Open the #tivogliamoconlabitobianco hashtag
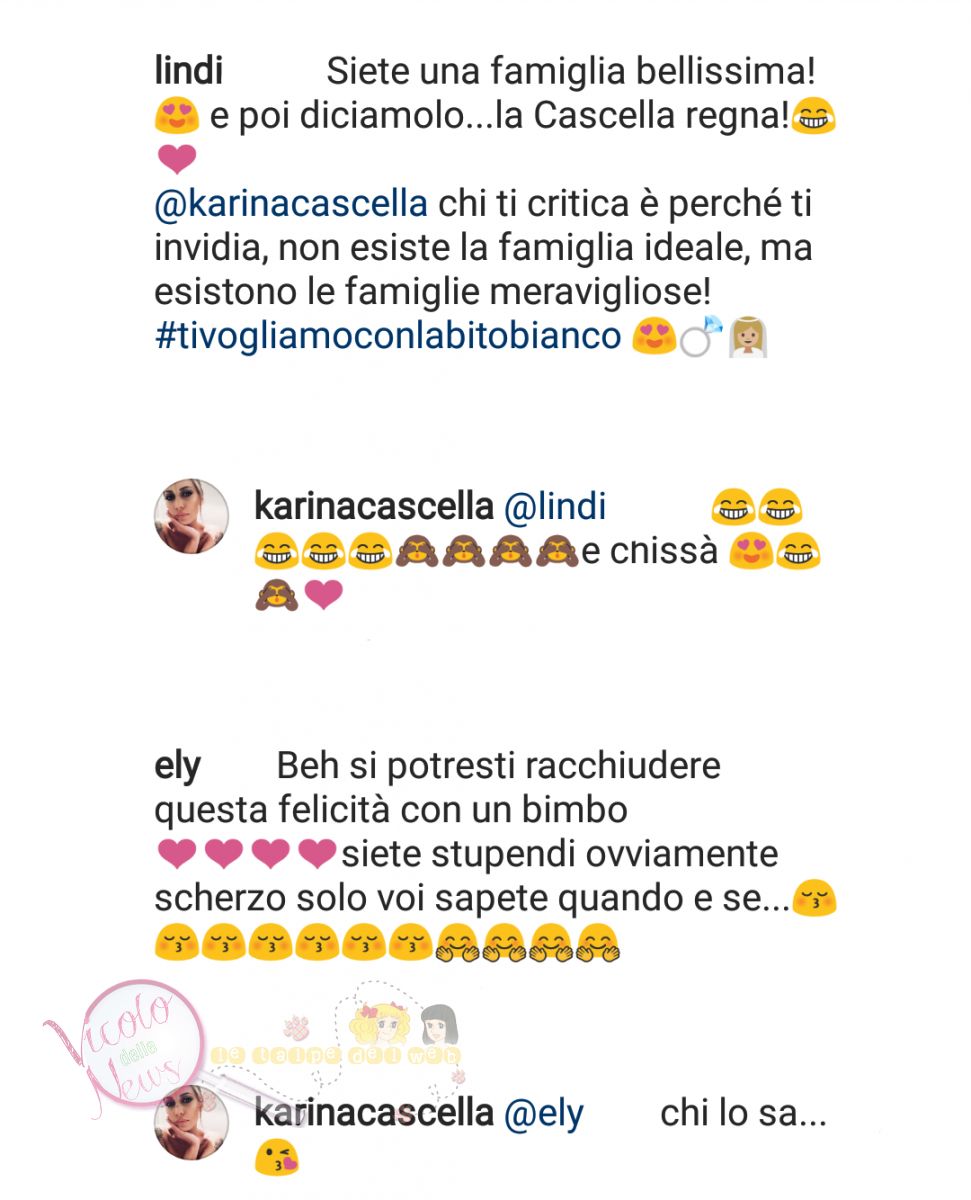 click(388, 336)
